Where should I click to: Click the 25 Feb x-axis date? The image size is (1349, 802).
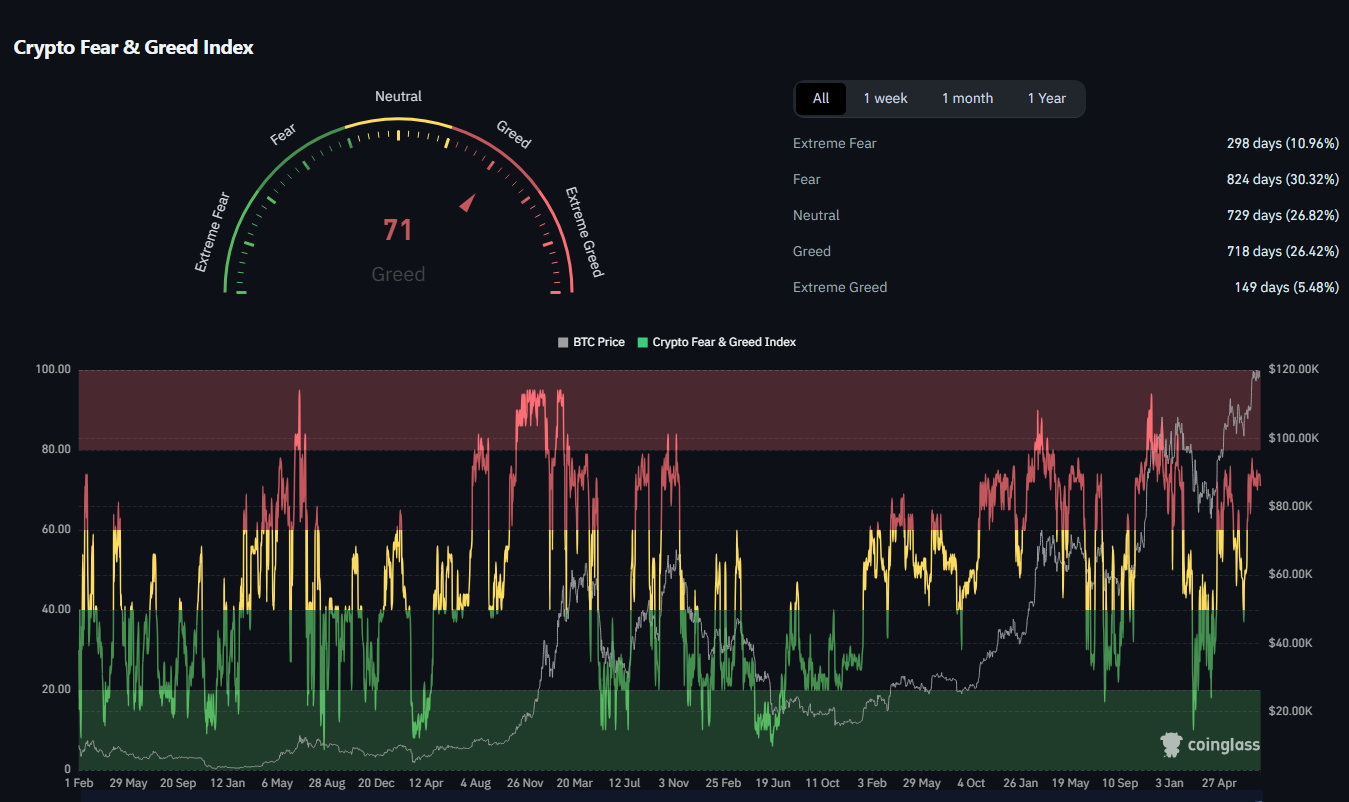[723, 783]
